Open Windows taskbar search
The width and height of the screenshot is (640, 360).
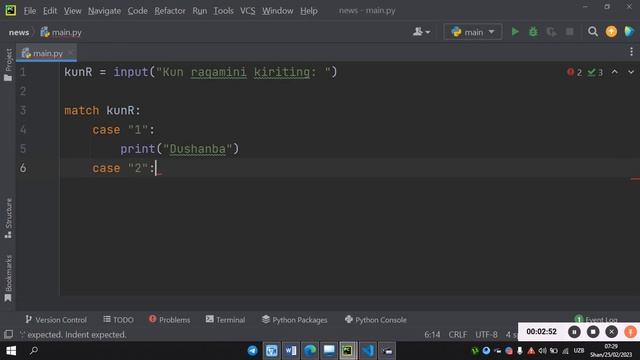coord(34,350)
